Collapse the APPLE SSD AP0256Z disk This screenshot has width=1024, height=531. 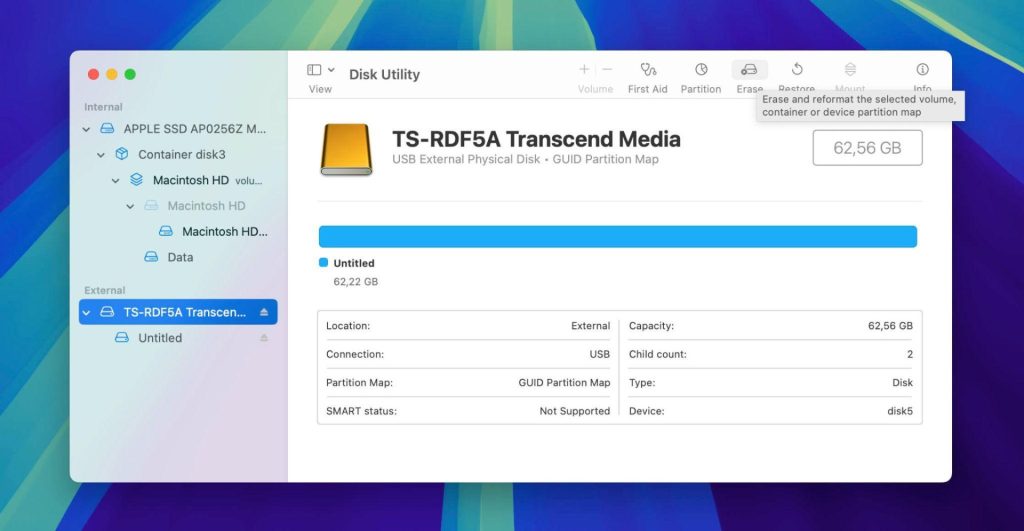86,129
